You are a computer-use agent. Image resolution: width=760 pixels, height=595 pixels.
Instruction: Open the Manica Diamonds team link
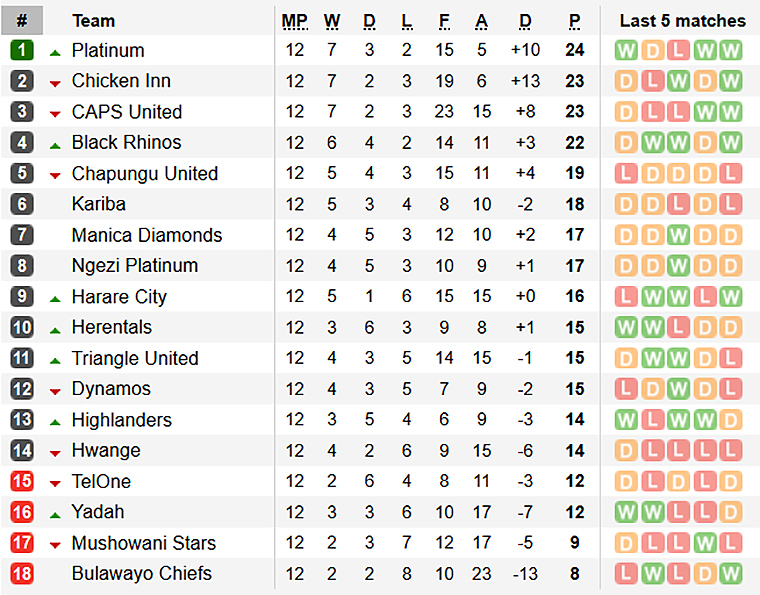pyautogui.click(x=147, y=235)
